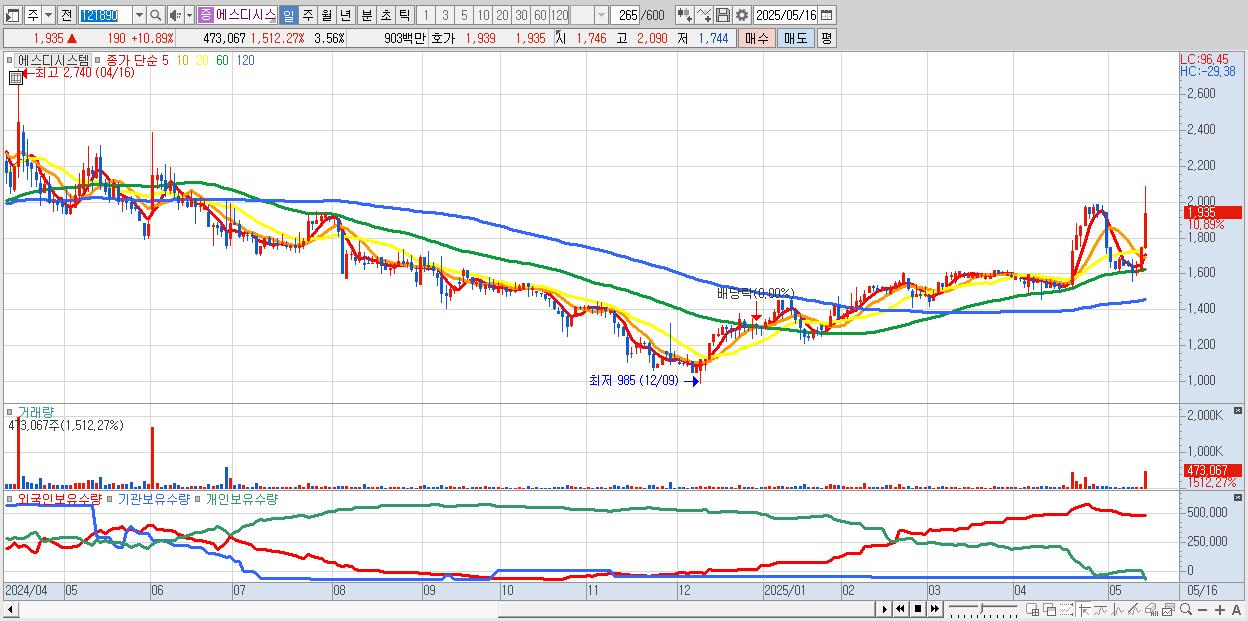Open the 주 market type dropdown

(48, 16)
